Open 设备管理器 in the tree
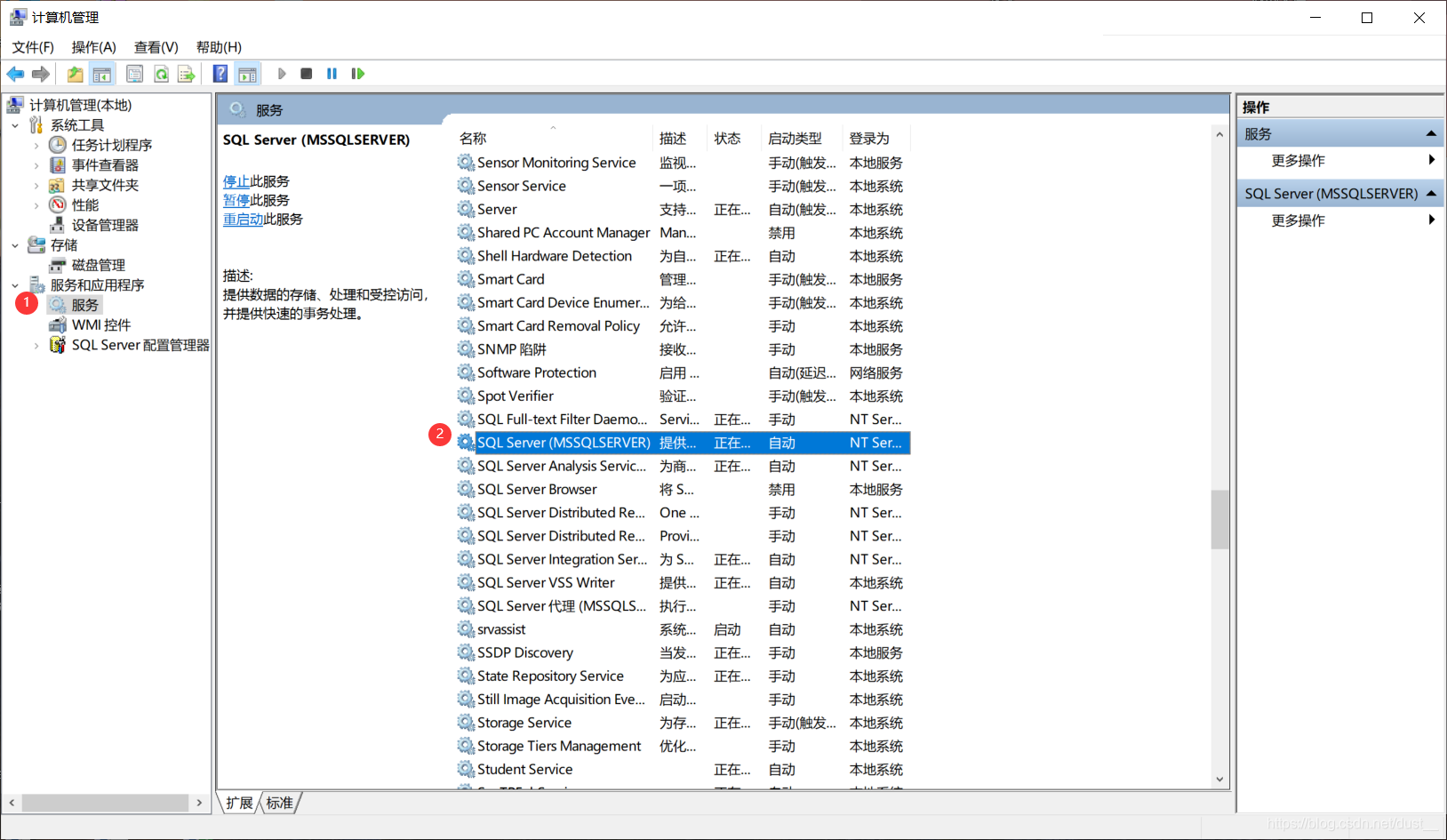Image resolution: width=1447 pixels, height=840 pixels. tap(105, 225)
